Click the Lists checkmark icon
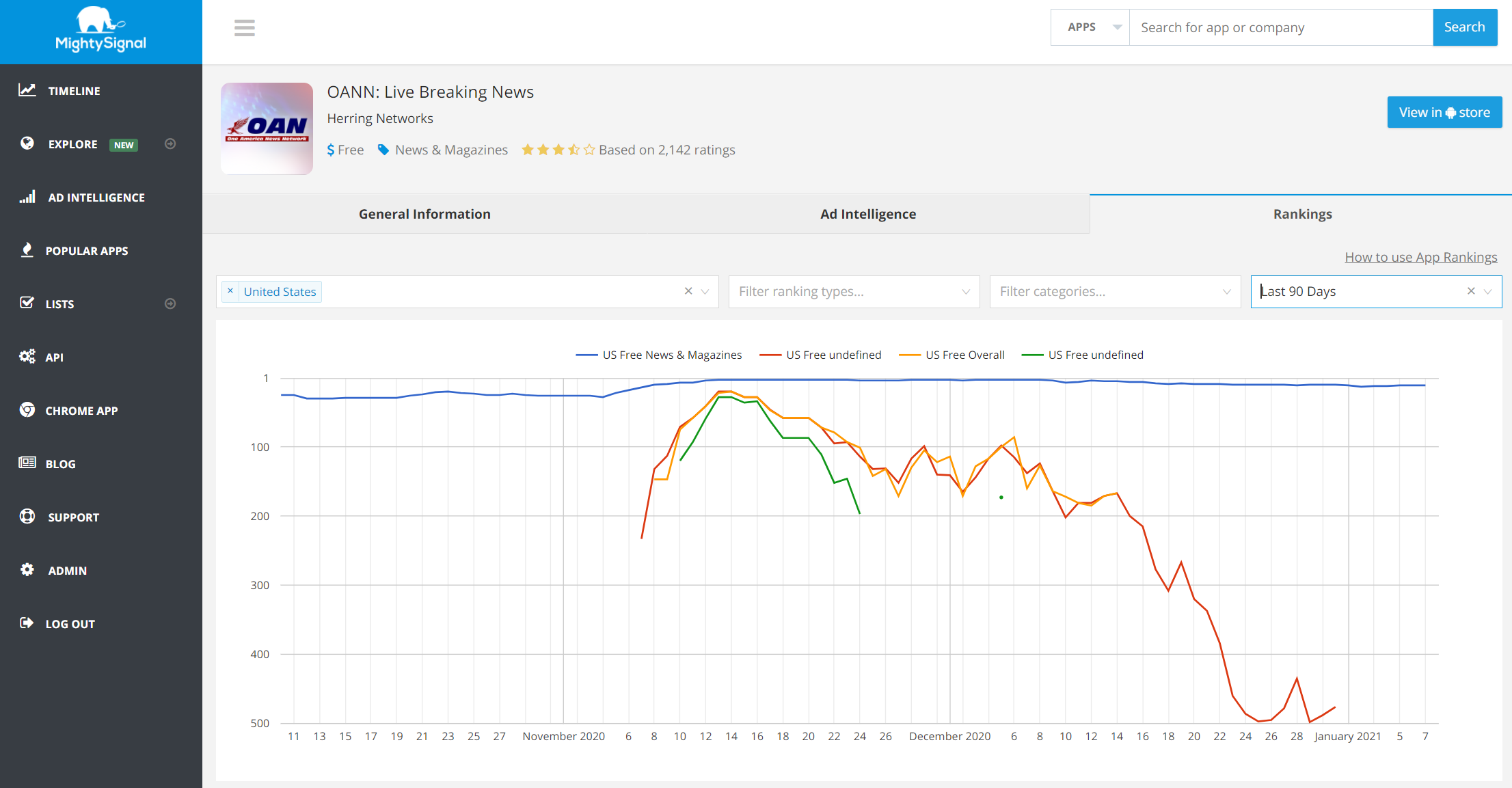This screenshot has height=788, width=1512. (27, 303)
